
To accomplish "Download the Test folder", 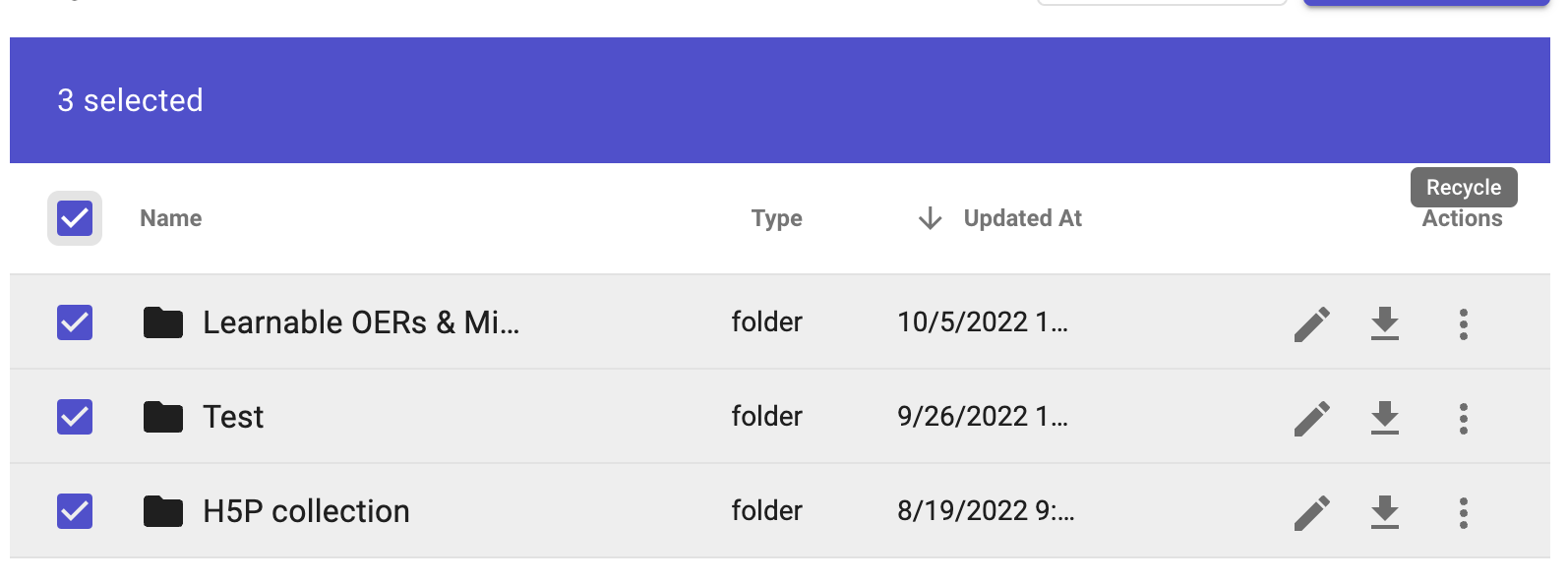I will pos(1385,416).
